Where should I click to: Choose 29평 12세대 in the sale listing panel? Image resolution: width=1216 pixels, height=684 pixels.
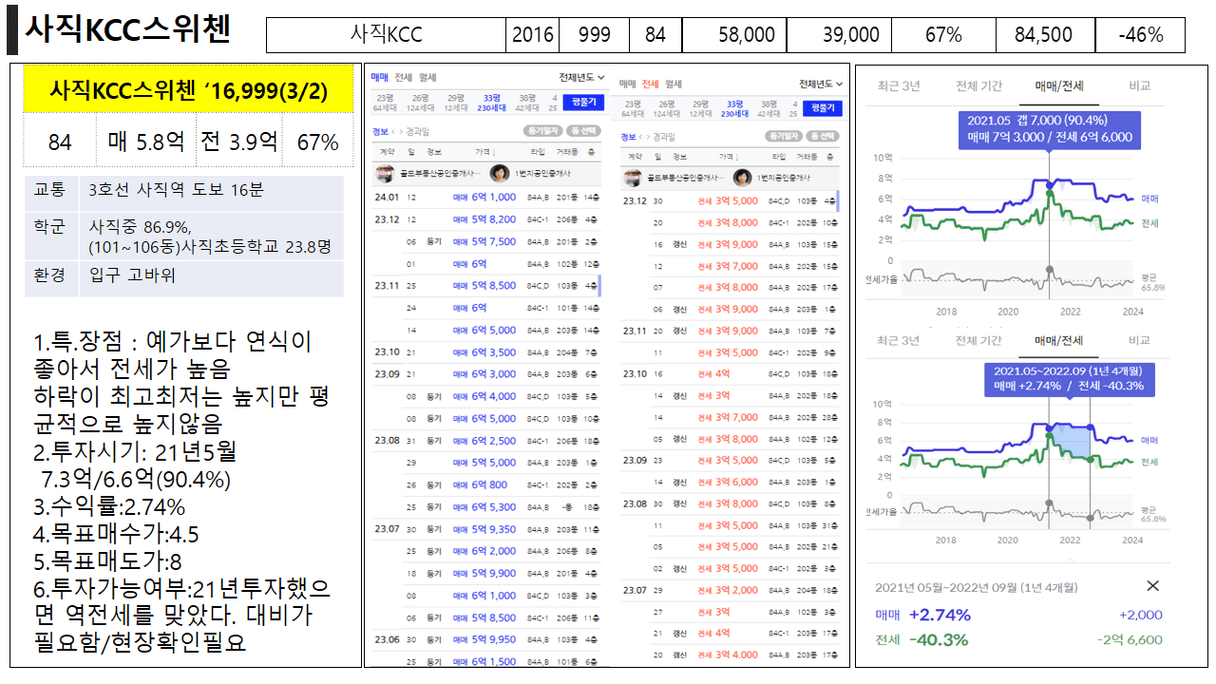(x=457, y=103)
